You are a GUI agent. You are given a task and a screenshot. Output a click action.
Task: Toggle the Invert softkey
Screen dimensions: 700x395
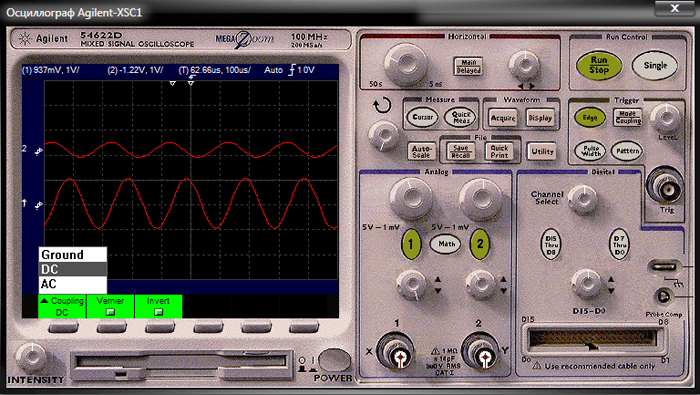pos(158,306)
